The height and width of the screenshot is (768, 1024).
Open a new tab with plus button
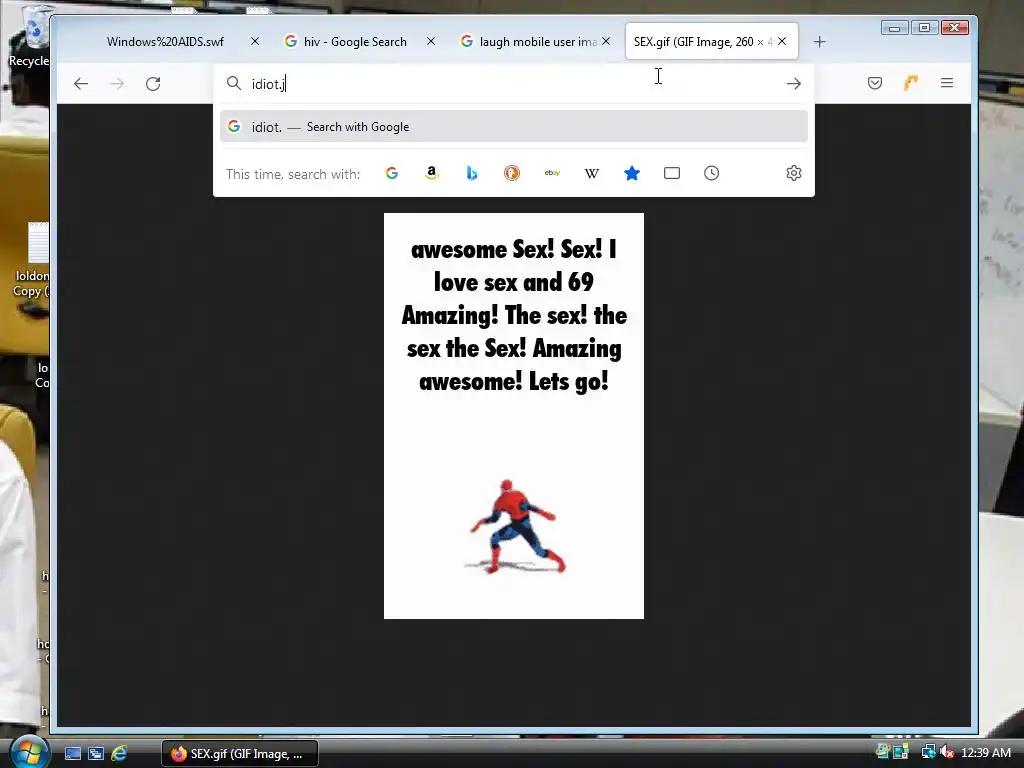coord(820,42)
